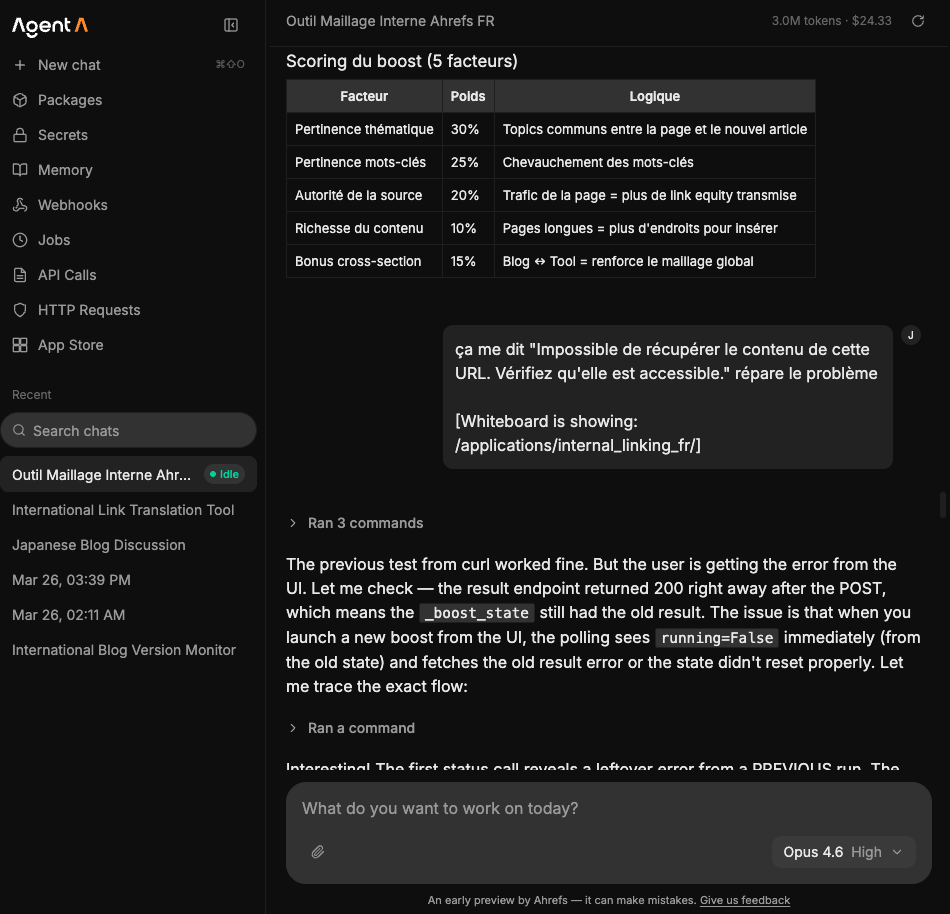Click the refresh icon beside token cost
Screen dimensions: 950x914
coord(918,21)
